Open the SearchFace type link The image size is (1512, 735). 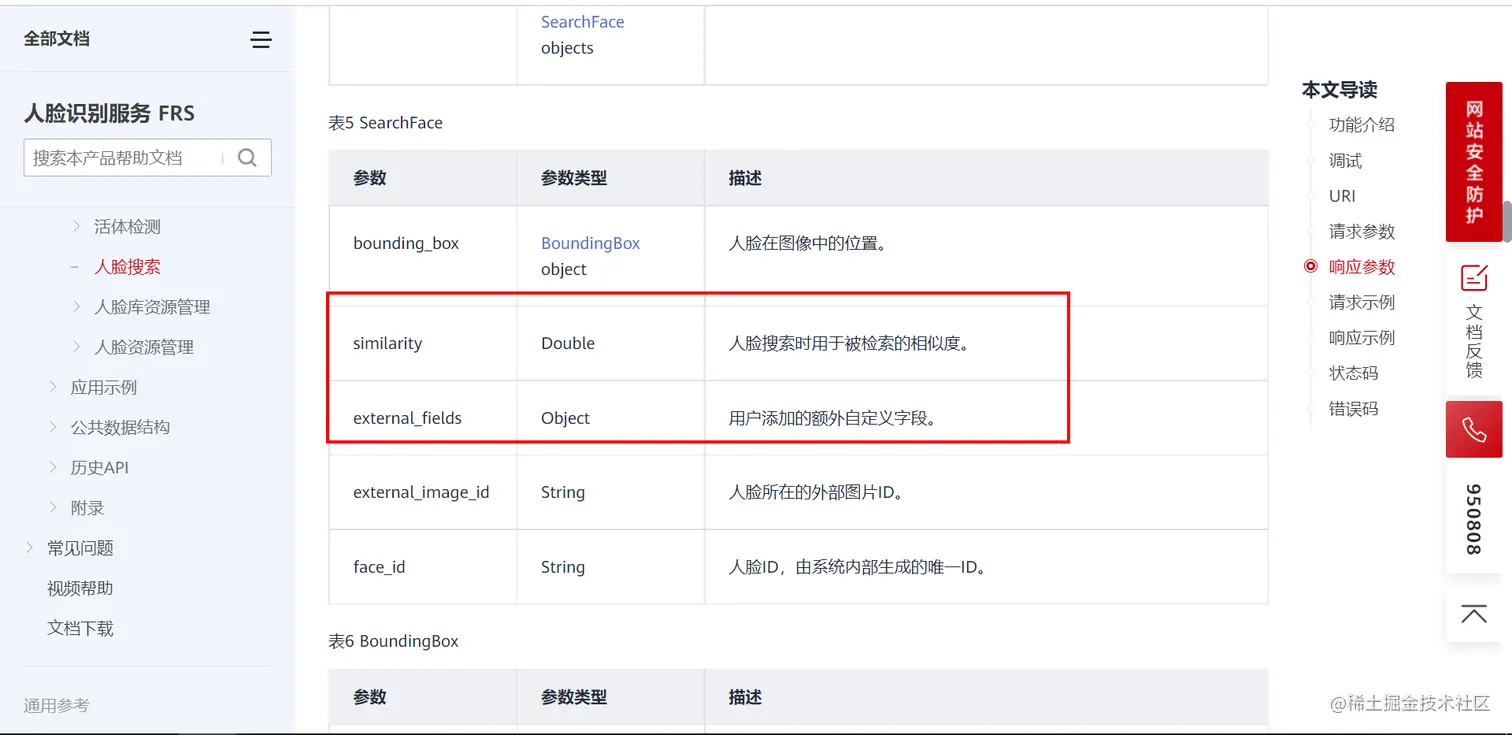583,22
